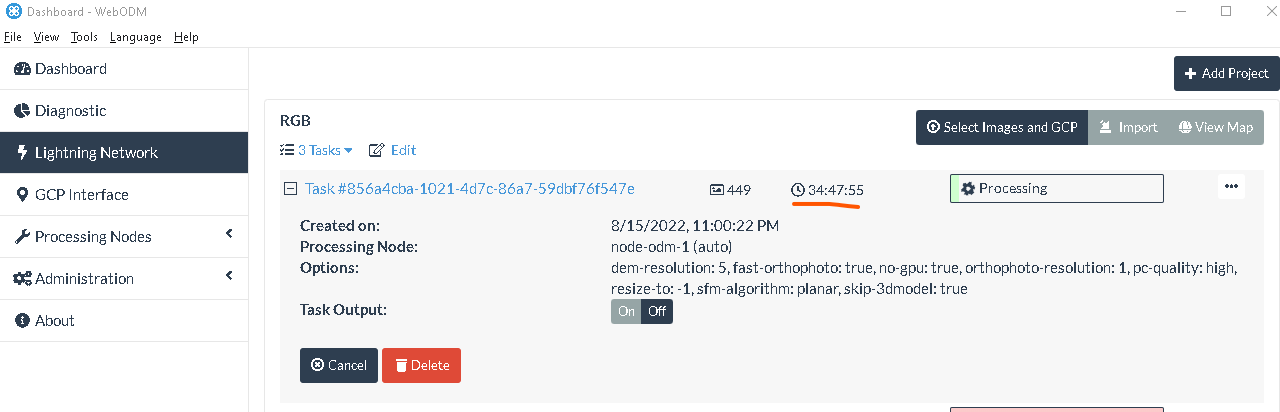This screenshot has width=1280, height=412.
Task: Click the Add Project button
Action: coord(1226,73)
